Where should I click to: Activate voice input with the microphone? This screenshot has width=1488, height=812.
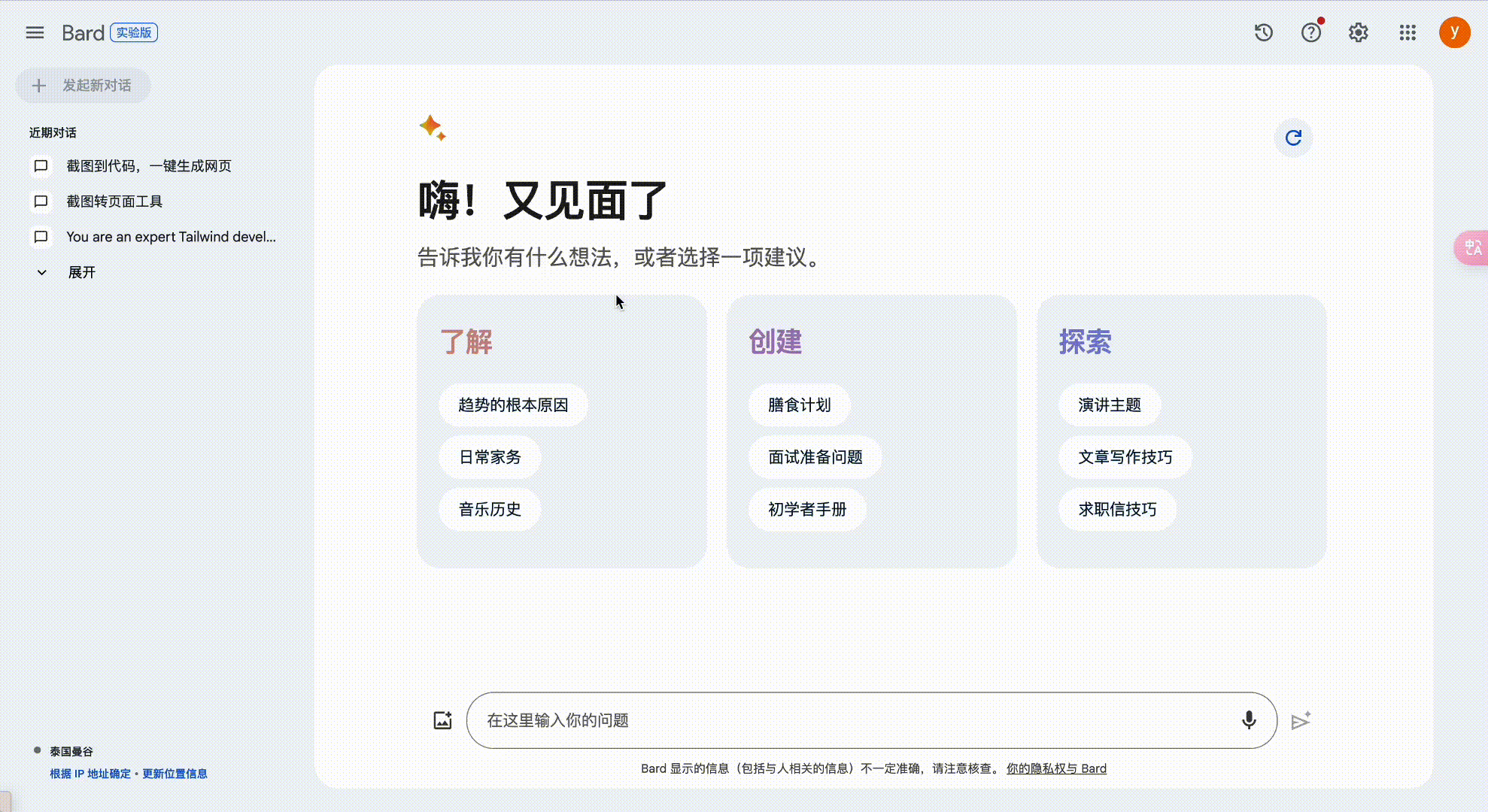coord(1250,720)
